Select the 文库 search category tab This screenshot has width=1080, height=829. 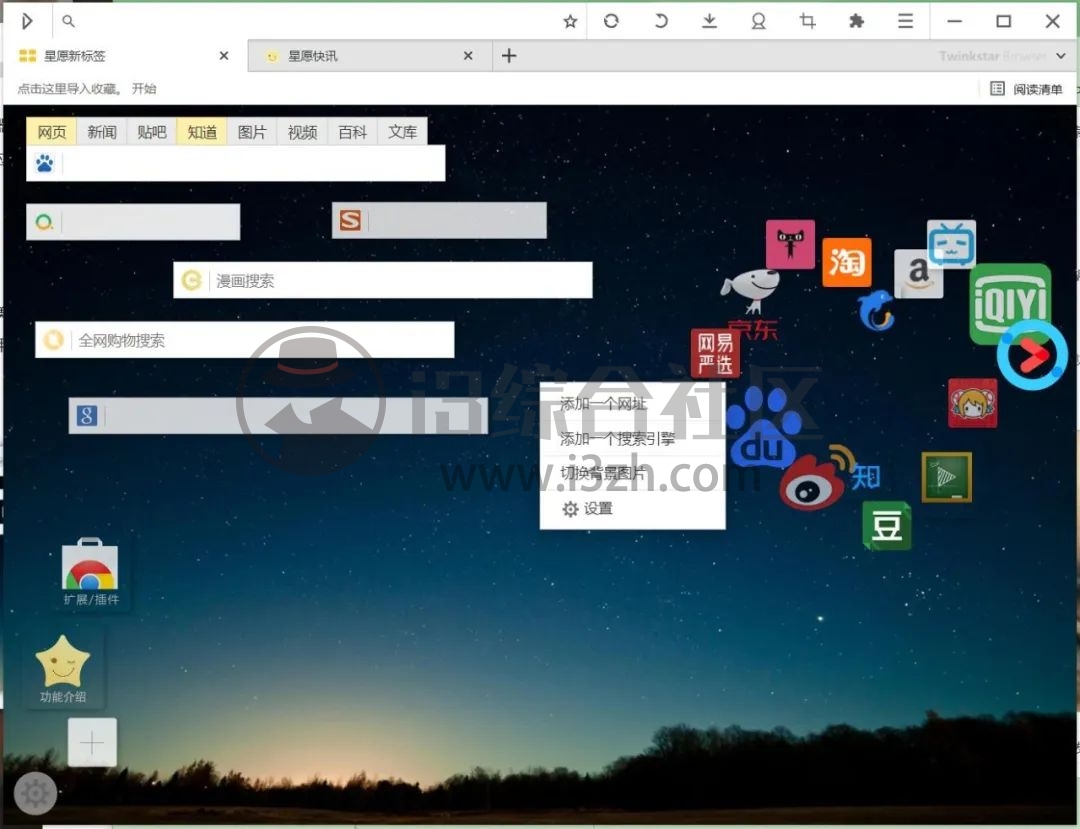pos(402,132)
